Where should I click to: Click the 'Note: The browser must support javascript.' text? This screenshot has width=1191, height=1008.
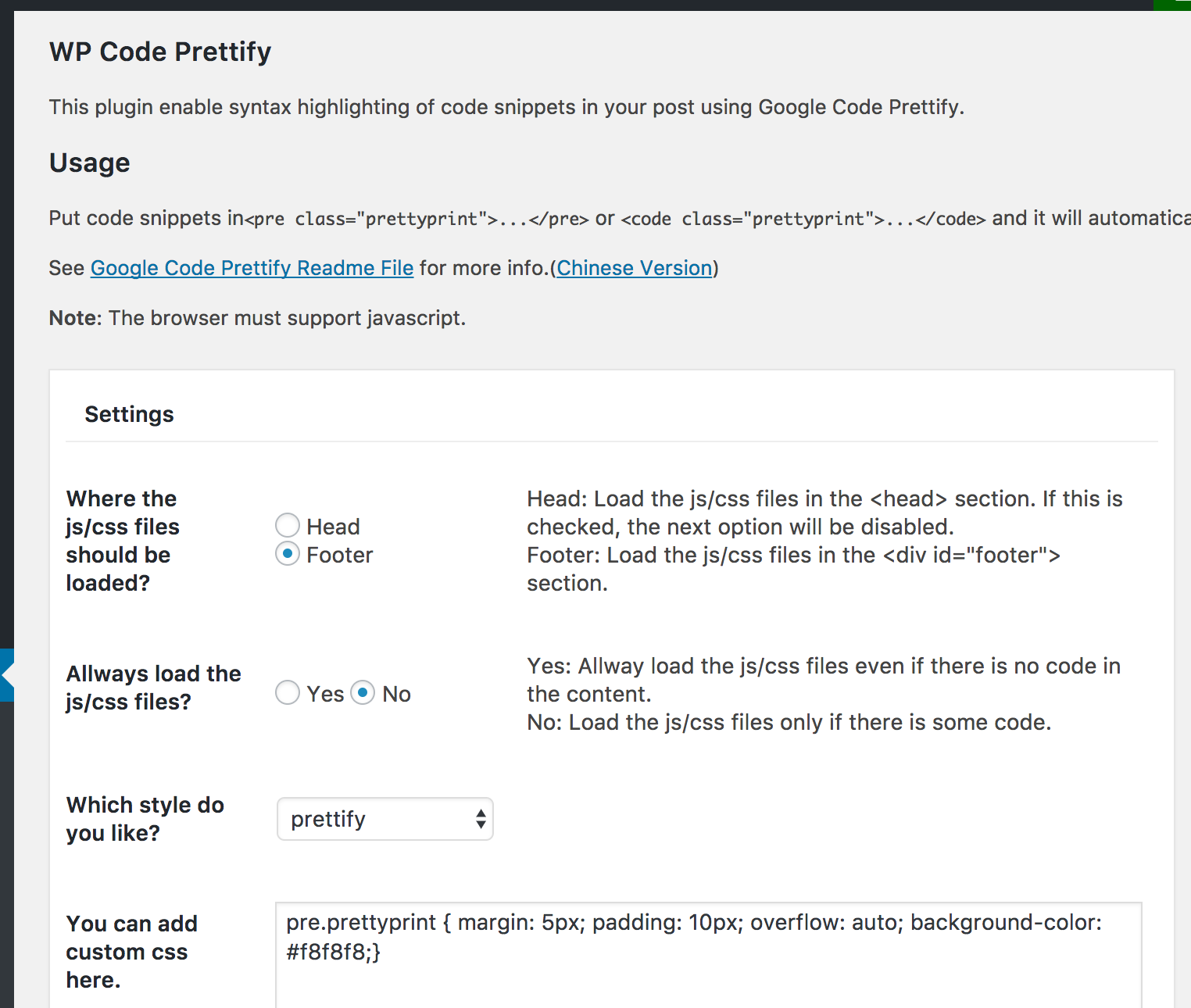coord(257,318)
